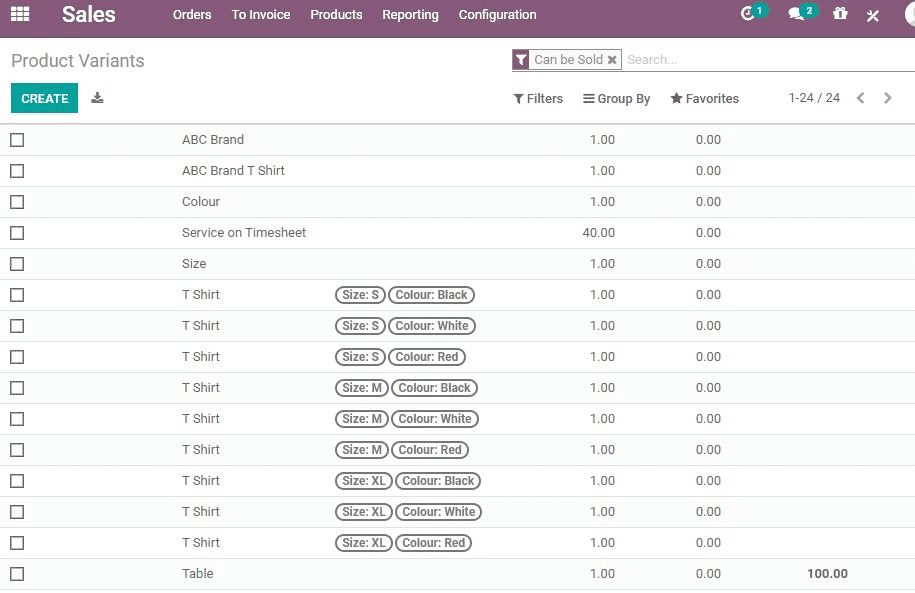Expand the Filters dropdown
The width and height of the screenshot is (915, 593).
[x=538, y=99]
